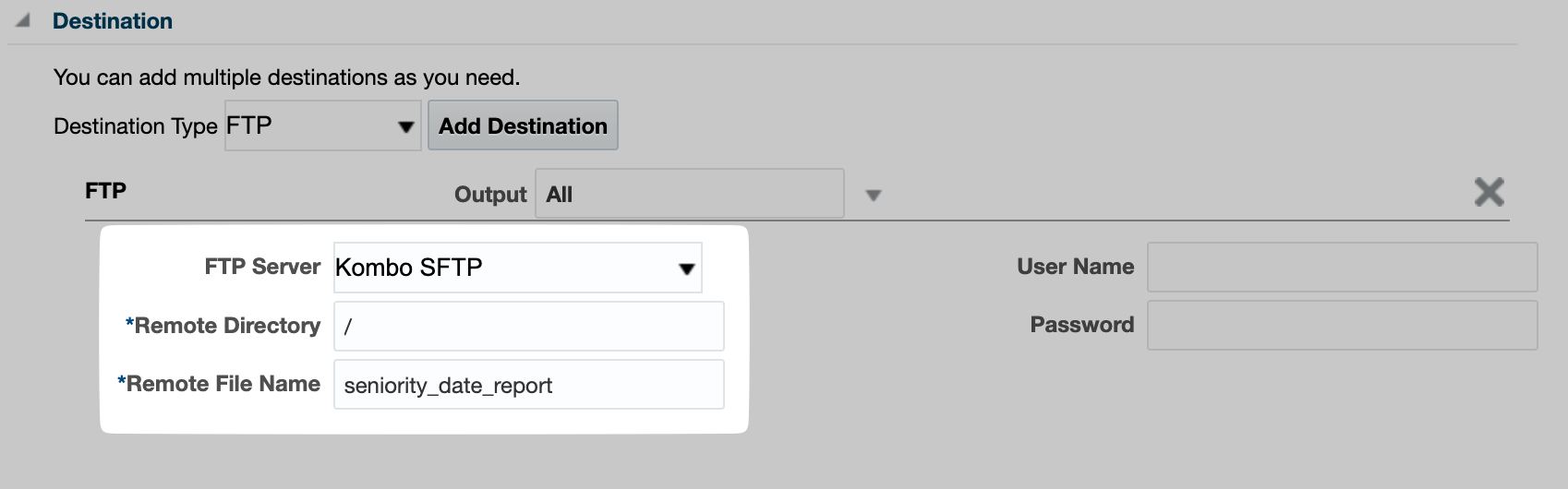Viewport: 1568px width, 489px height.
Task: Remove the FTP destination with X icon
Action: click(x=1489, y=192)
